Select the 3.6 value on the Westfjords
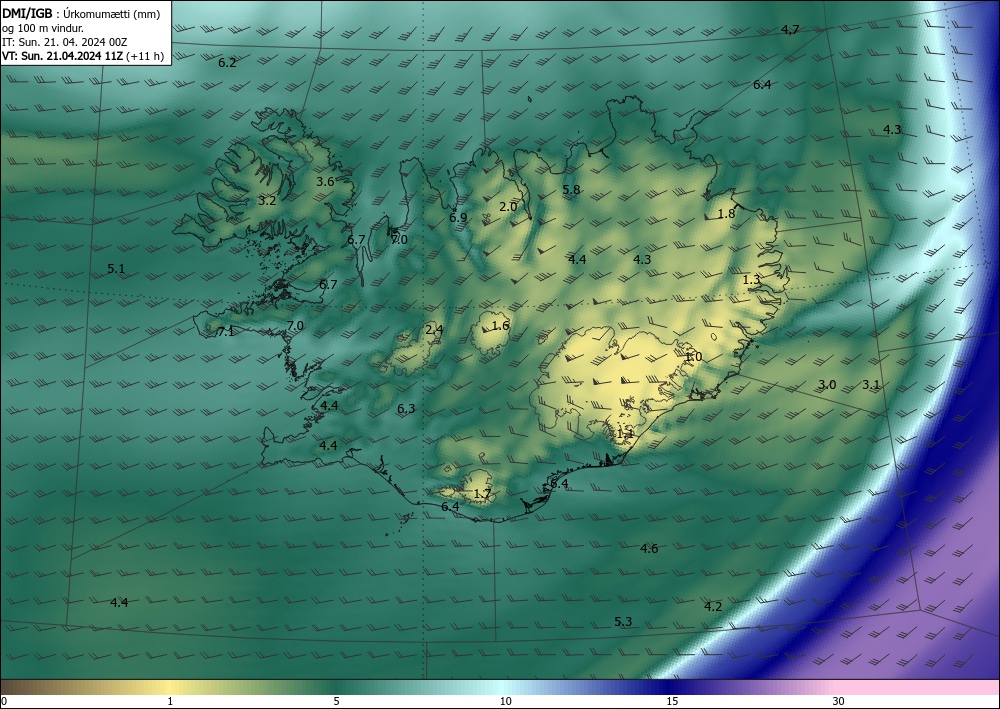The image size is (1000, 709). [x=325, y=181]
